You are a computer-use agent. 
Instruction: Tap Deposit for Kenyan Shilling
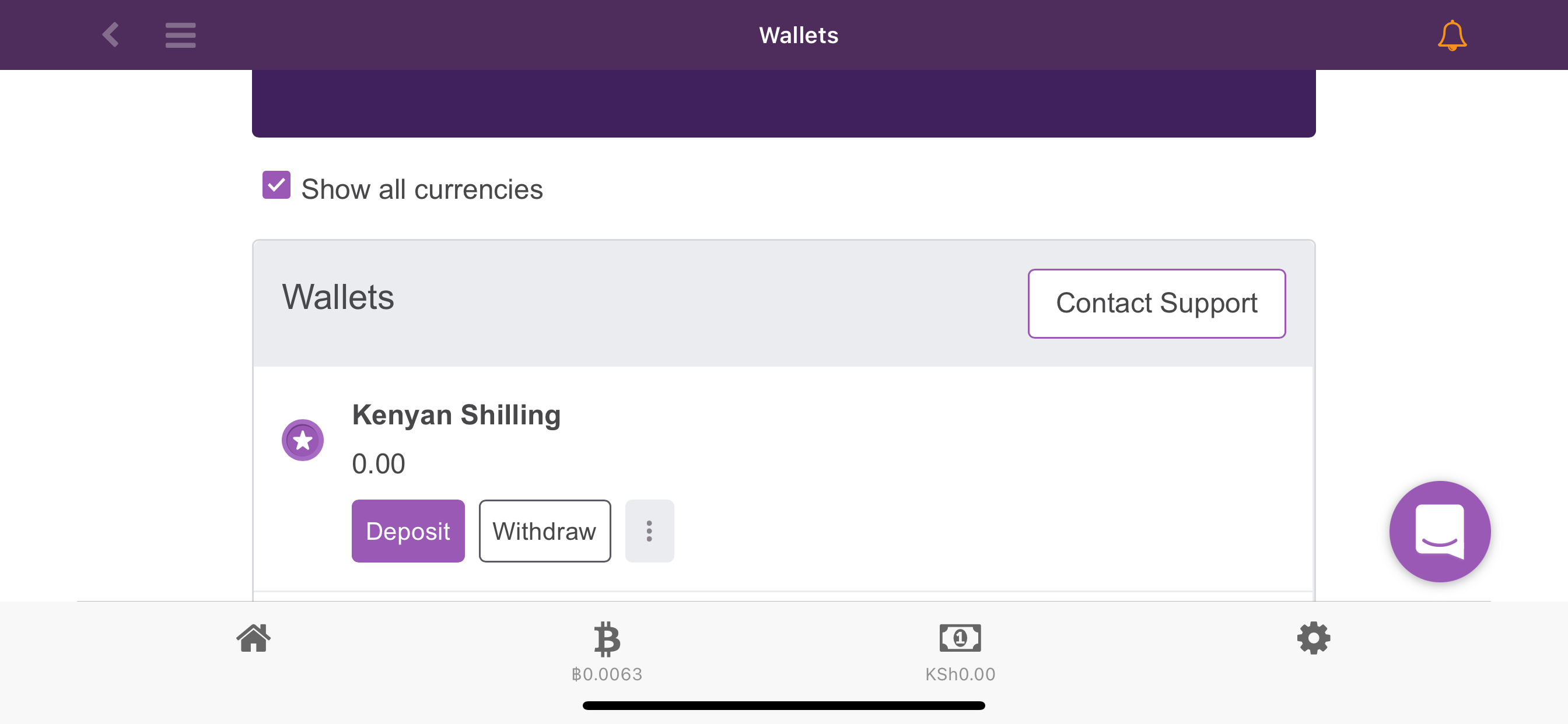pyautogui.click(x=407, y=530)
